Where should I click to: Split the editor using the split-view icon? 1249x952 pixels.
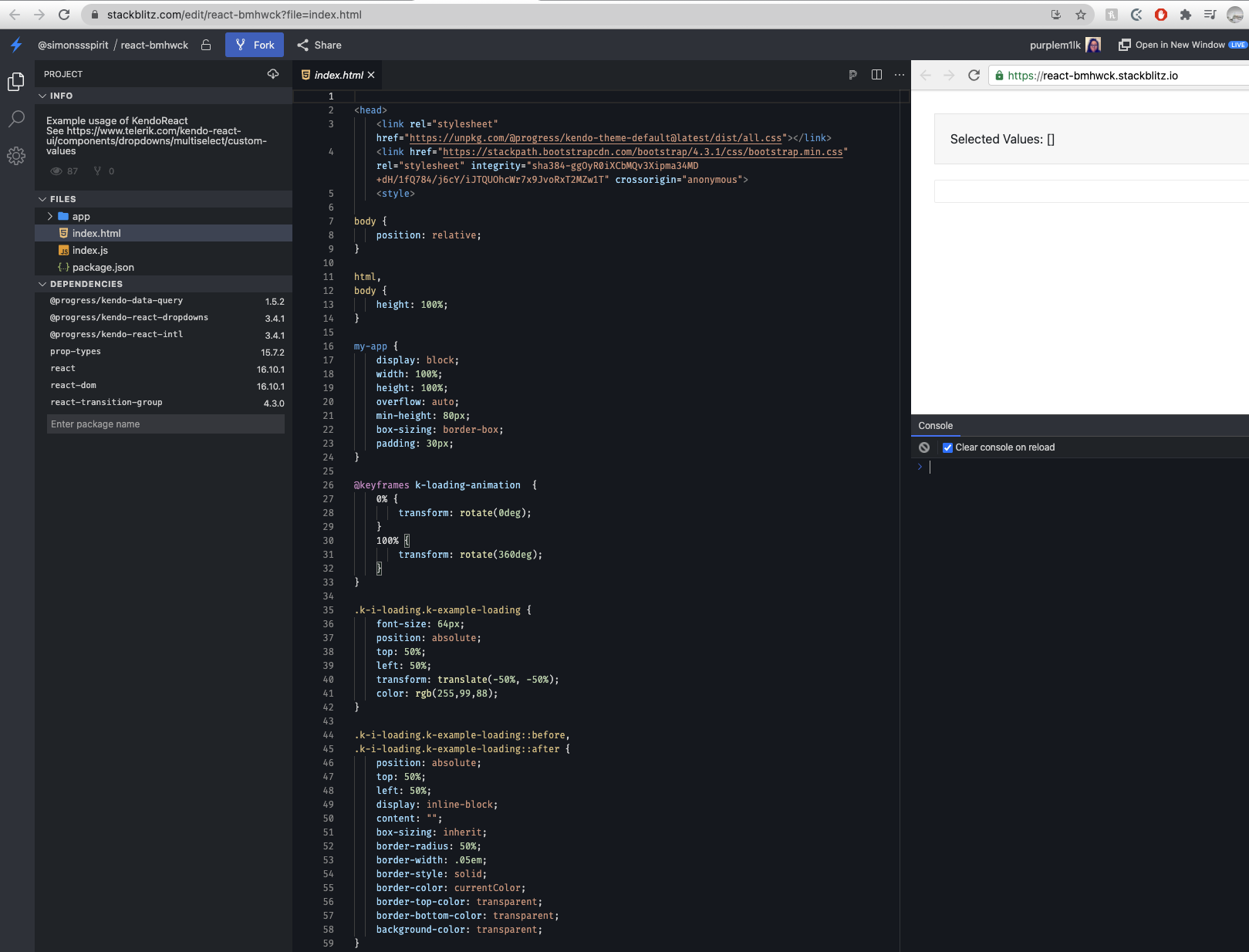(876, 74)
